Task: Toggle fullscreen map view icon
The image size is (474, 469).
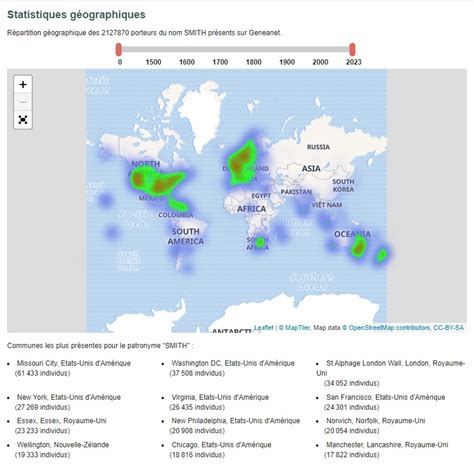Action: [x=23, y=119]
